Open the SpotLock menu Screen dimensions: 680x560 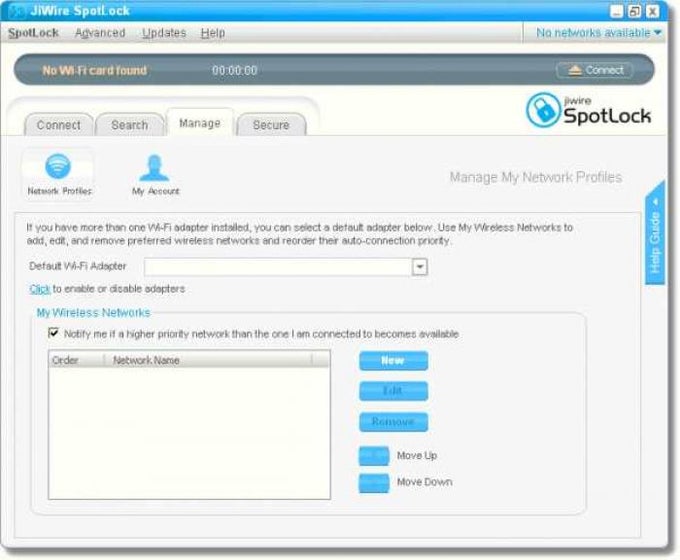coord(33,33)
